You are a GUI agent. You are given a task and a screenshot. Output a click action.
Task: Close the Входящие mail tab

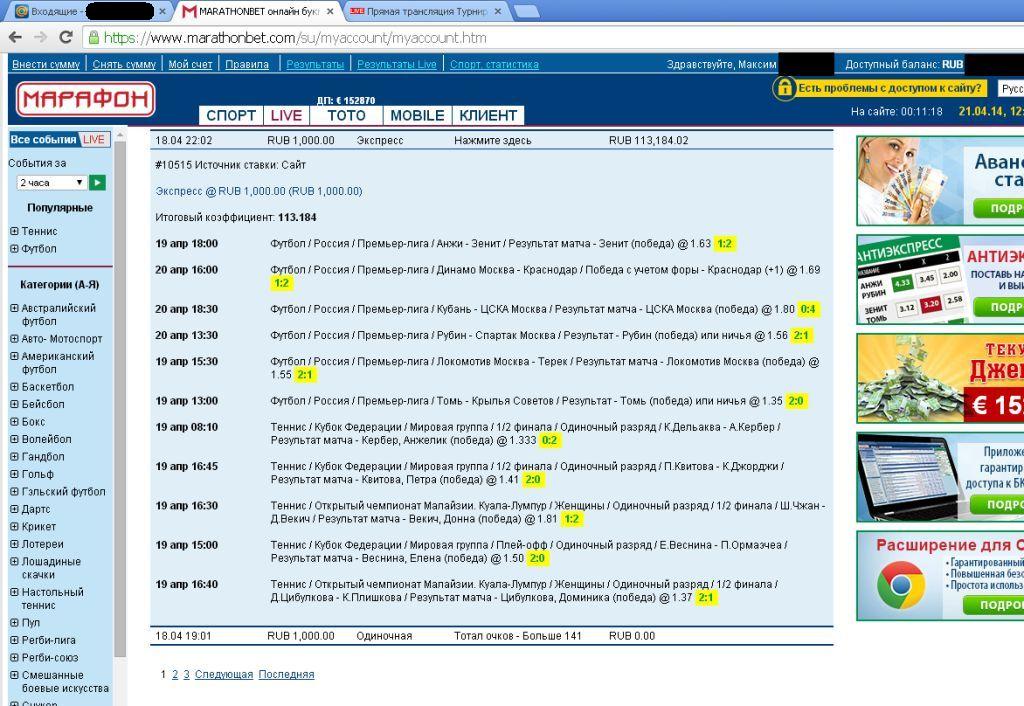coord(163,11)
